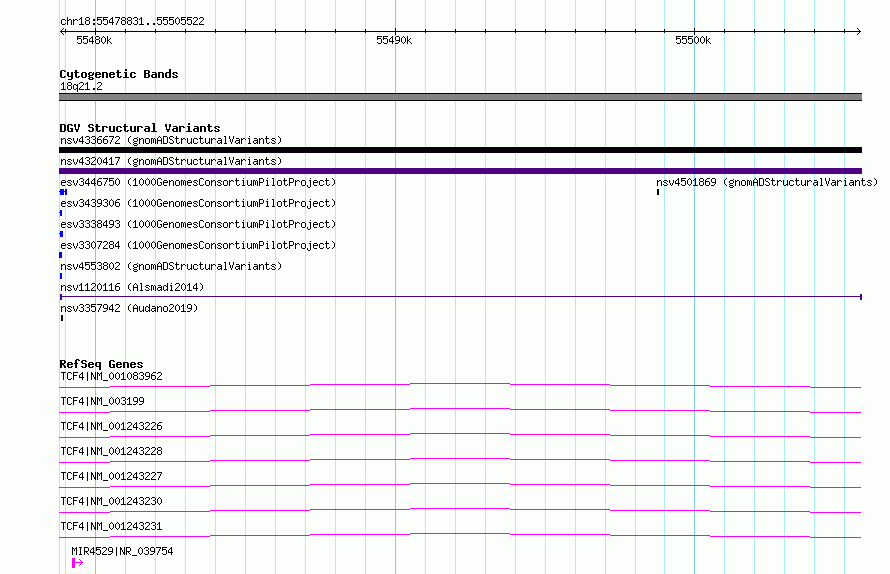The width and height of the screenshot is (890, 574).
Task: Click the TCF4|NM_001243227 transcript label
Action: coord(111,476)
